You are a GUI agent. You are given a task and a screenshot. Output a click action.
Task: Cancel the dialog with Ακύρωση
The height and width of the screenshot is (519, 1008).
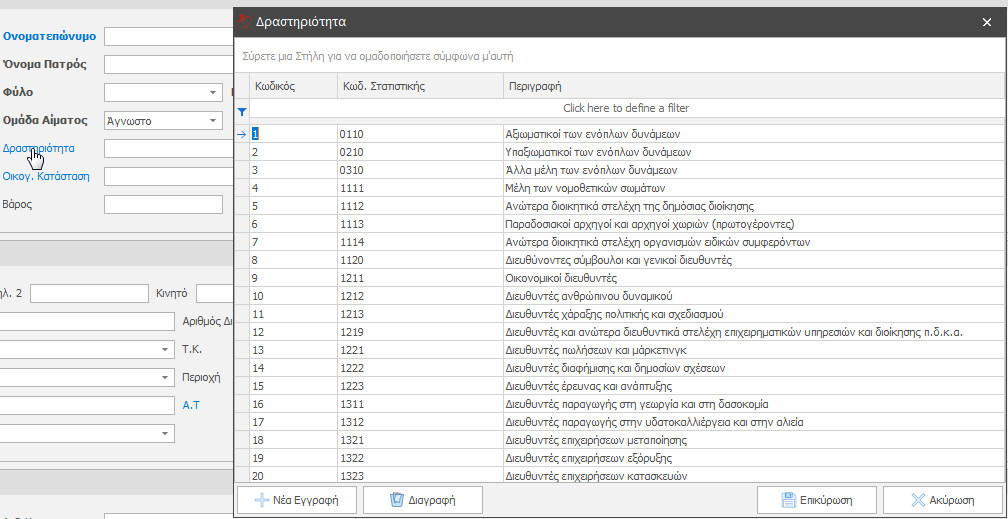(x=942, y=499)
